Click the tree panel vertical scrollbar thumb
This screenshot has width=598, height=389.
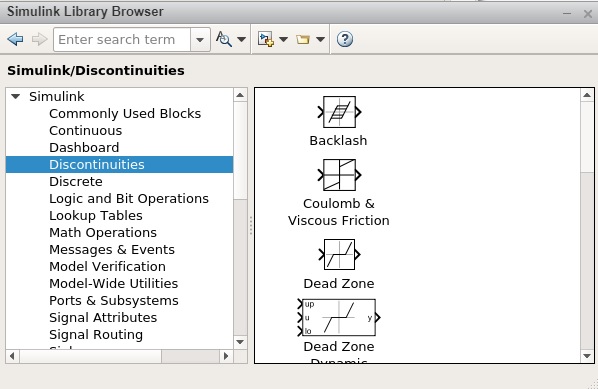coord(240,150)
